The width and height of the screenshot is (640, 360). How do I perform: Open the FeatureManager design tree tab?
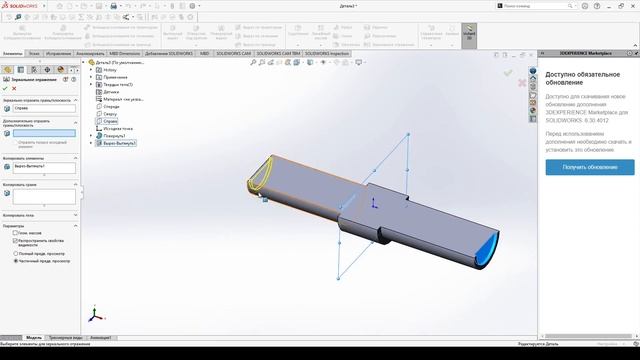pos(7,70)
